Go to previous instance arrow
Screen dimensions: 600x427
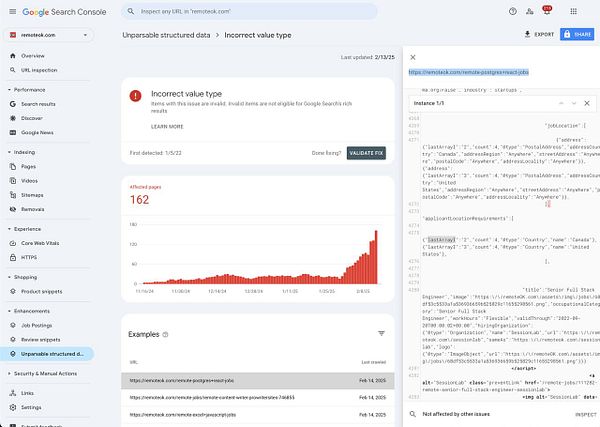[x=561, y=103]
